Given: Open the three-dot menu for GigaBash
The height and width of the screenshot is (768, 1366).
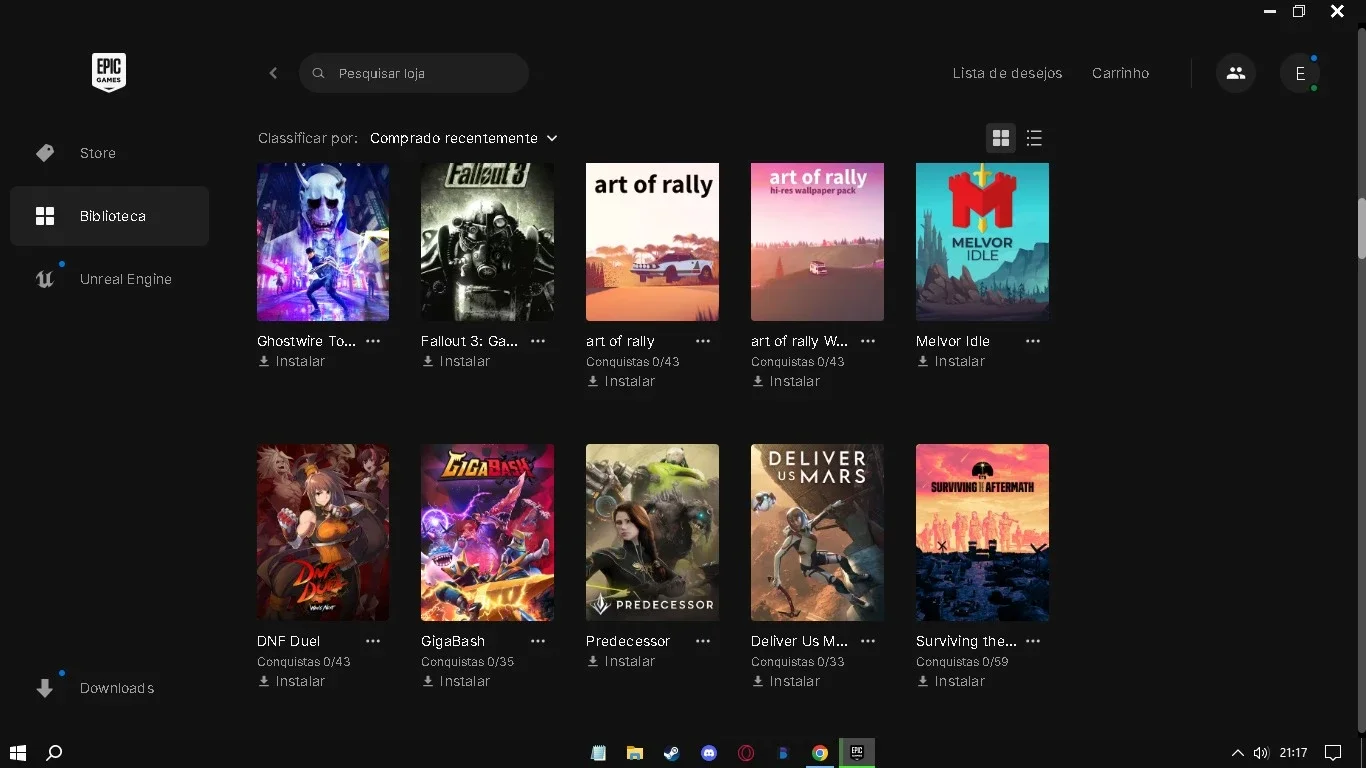Looking at the screenshot, I should (538, 641).
